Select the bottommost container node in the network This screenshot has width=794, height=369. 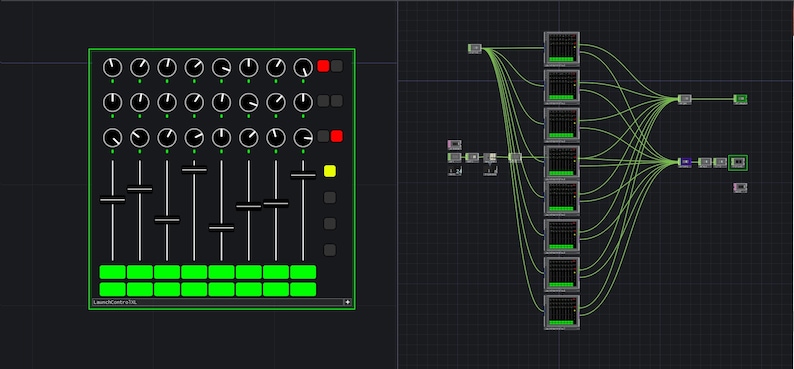562,312
